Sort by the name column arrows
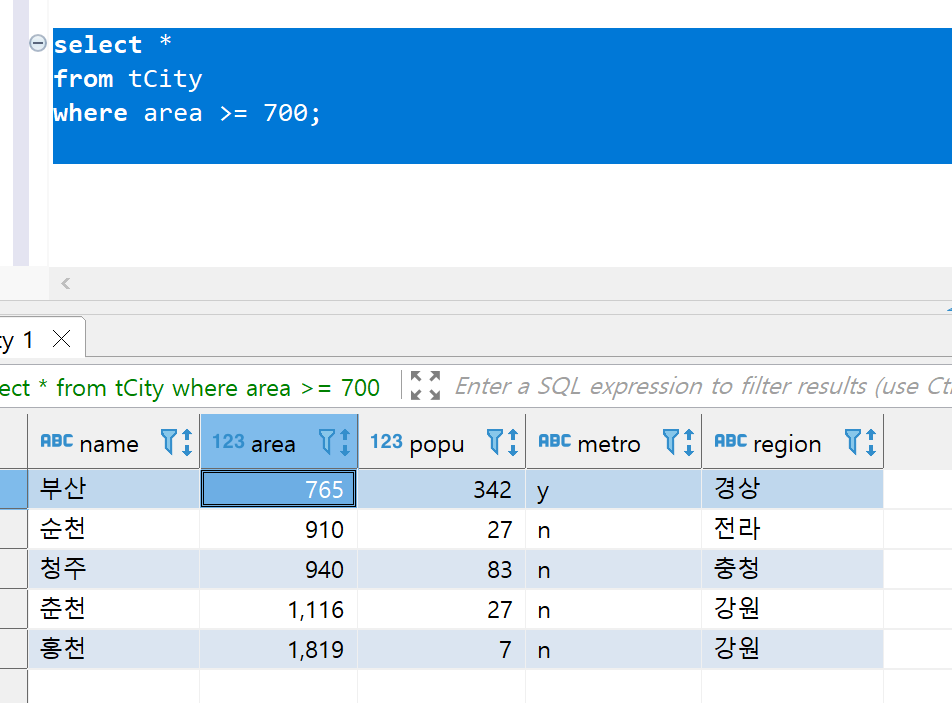 pos(187,442)
